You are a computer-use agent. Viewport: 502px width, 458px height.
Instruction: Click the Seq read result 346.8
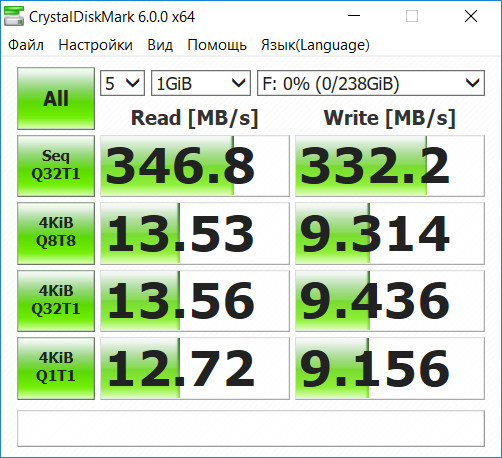pos(195,166)
